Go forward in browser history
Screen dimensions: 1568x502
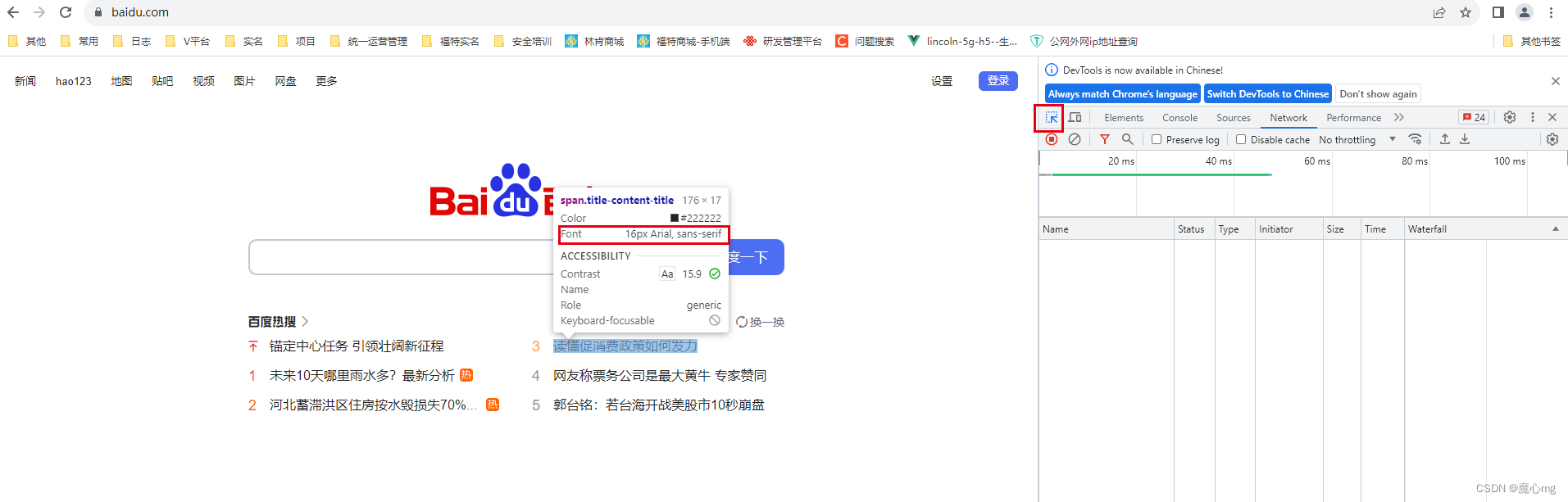39,12
